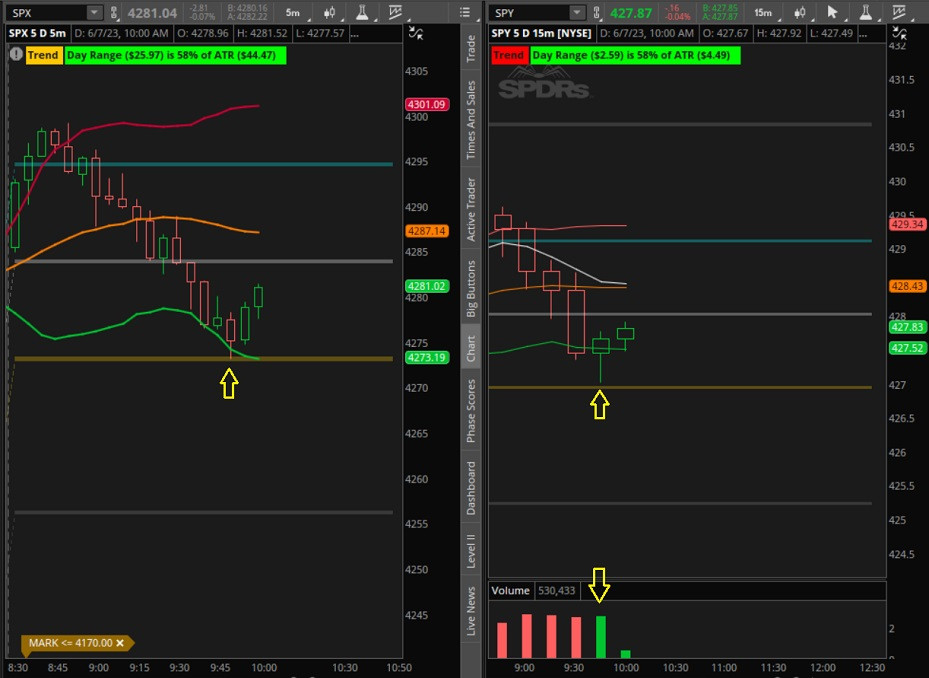Screen dimensions: 929x678
Task: Open the Phase Scores sidebar tab
Action: [471, 411]
